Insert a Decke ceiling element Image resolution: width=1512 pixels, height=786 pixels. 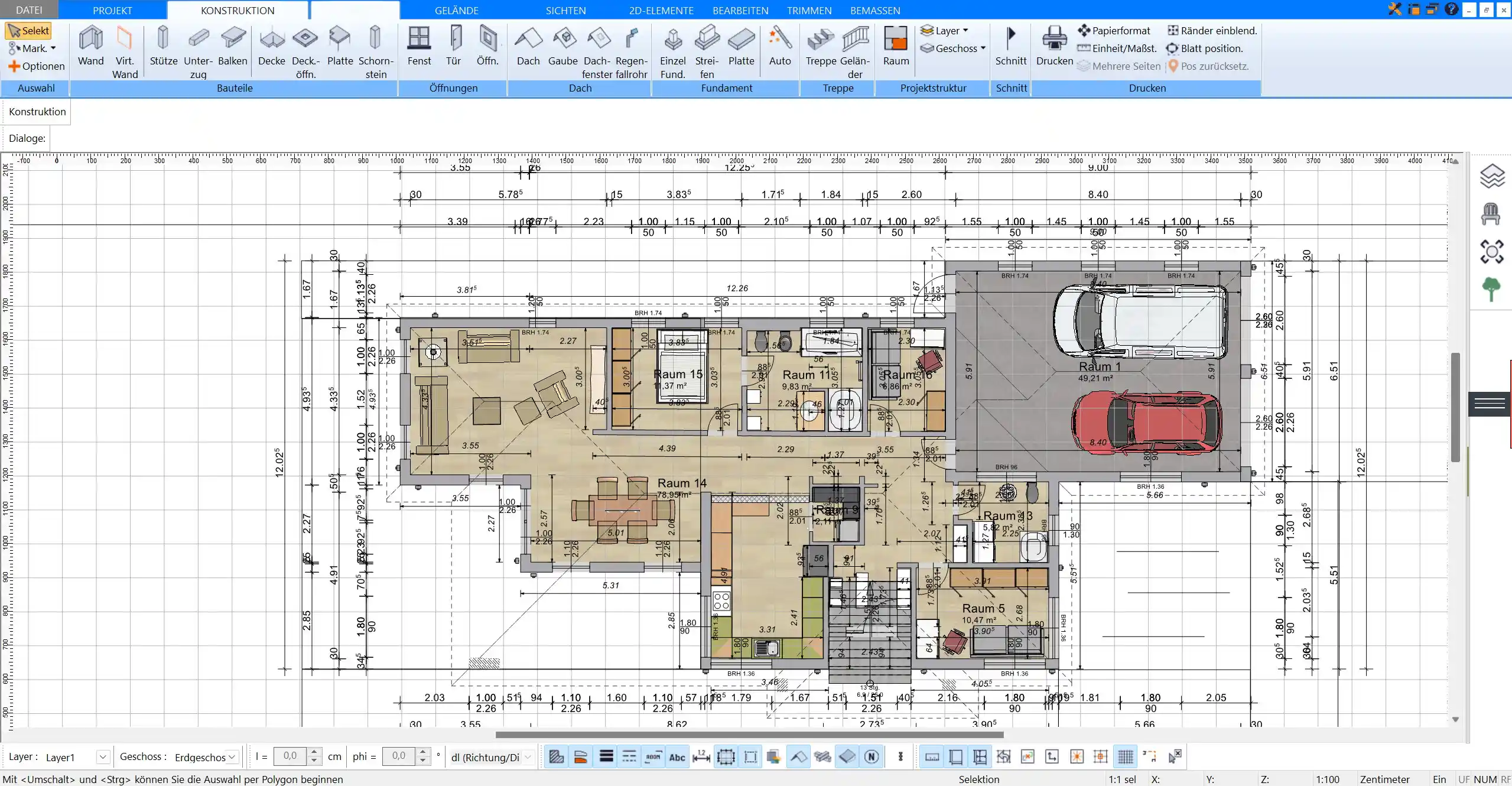[x=272, y=46]
